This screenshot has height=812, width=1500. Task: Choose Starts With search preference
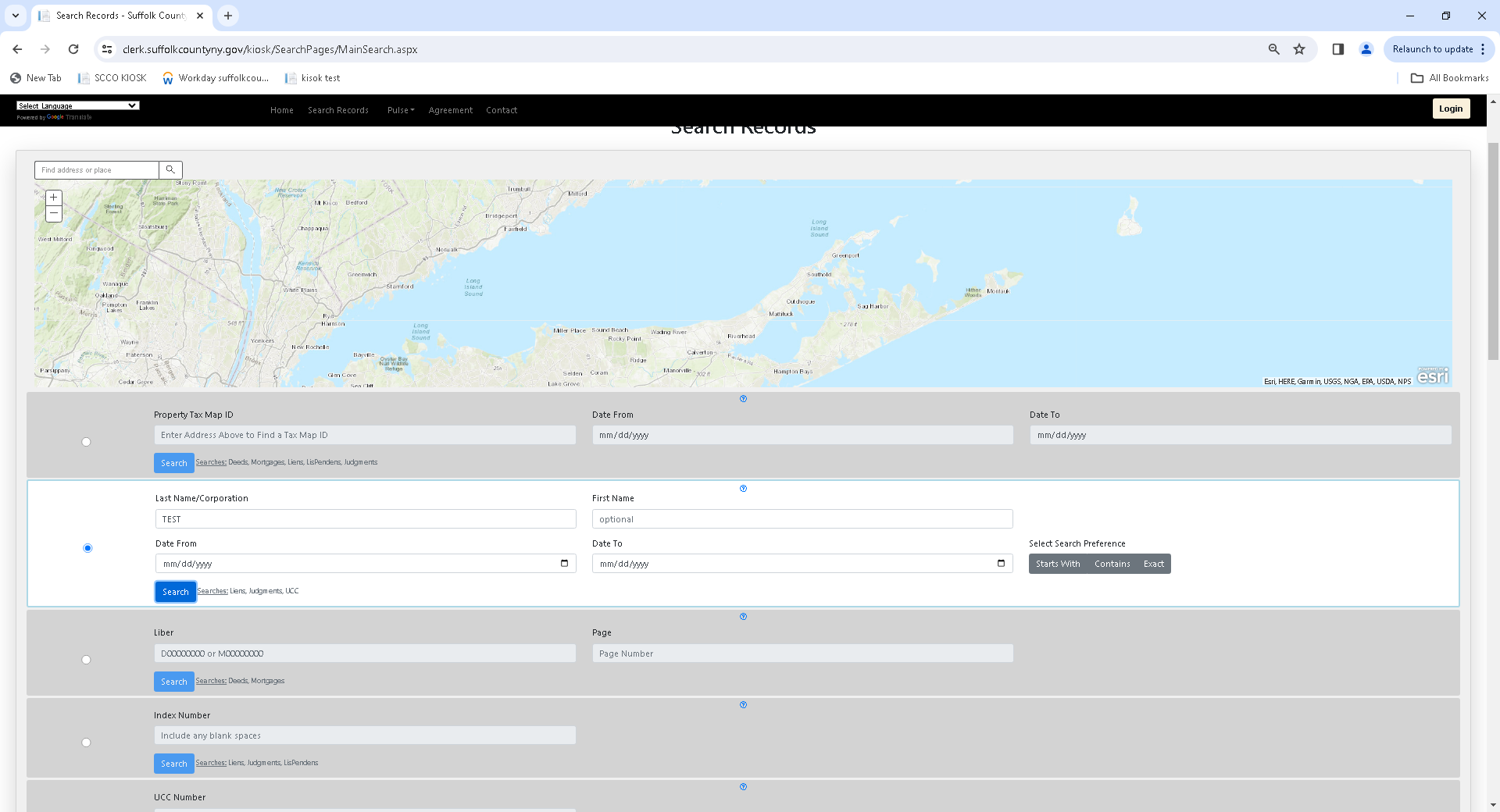(x=1058, y=564)
